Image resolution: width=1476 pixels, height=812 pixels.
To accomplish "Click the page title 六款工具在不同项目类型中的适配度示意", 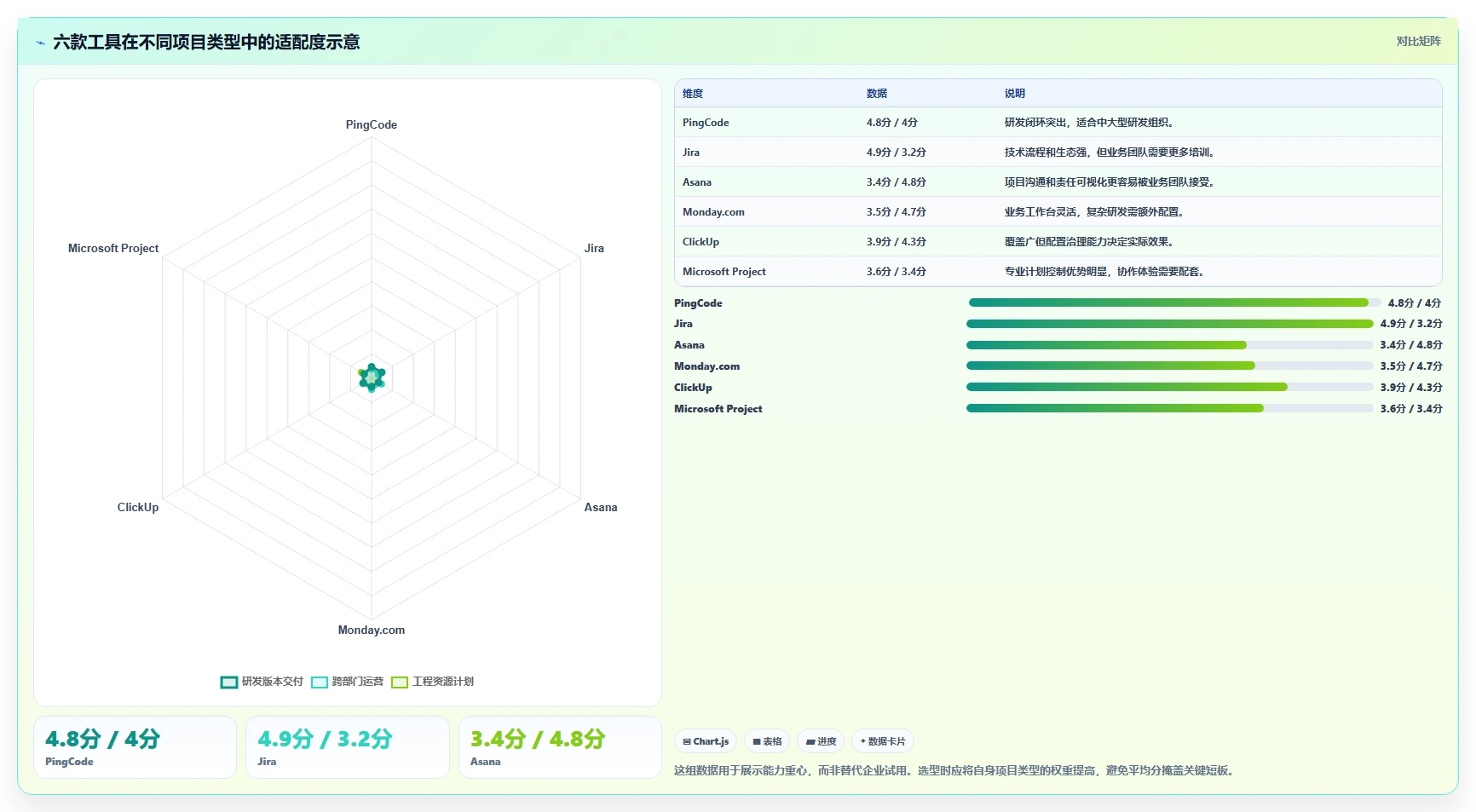I will [206, 43].
